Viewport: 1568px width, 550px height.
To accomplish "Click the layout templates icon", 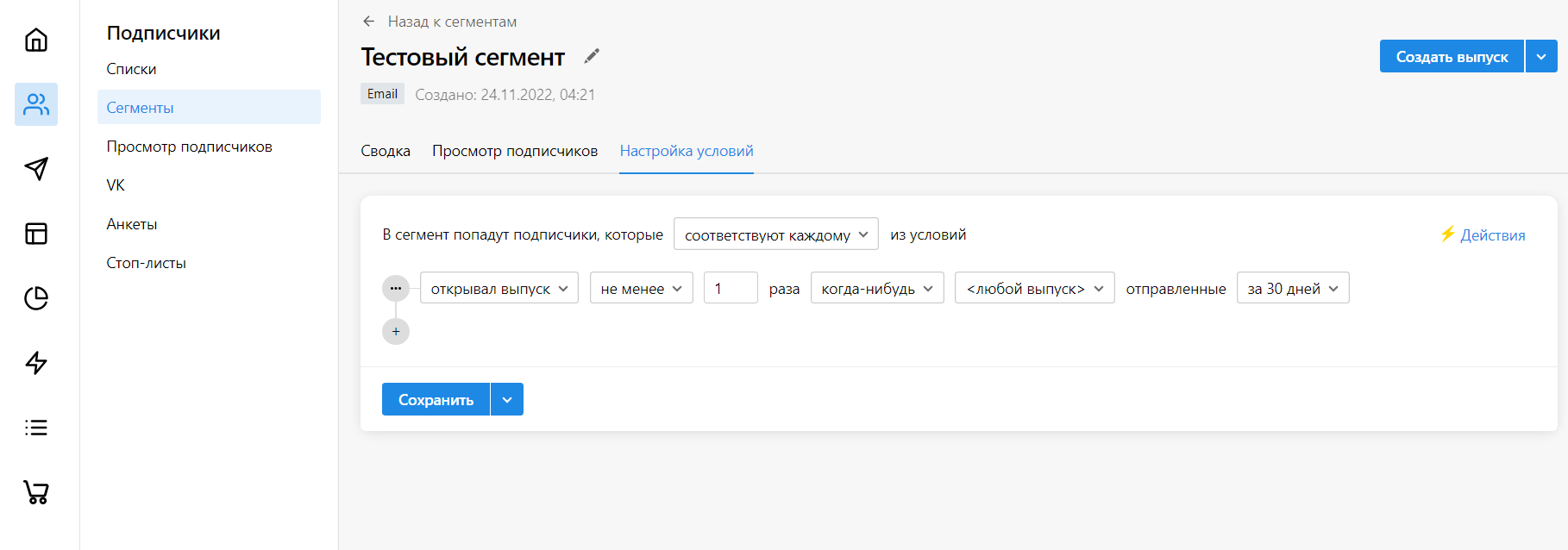I will pyautogui.click(x=36, y=234).
